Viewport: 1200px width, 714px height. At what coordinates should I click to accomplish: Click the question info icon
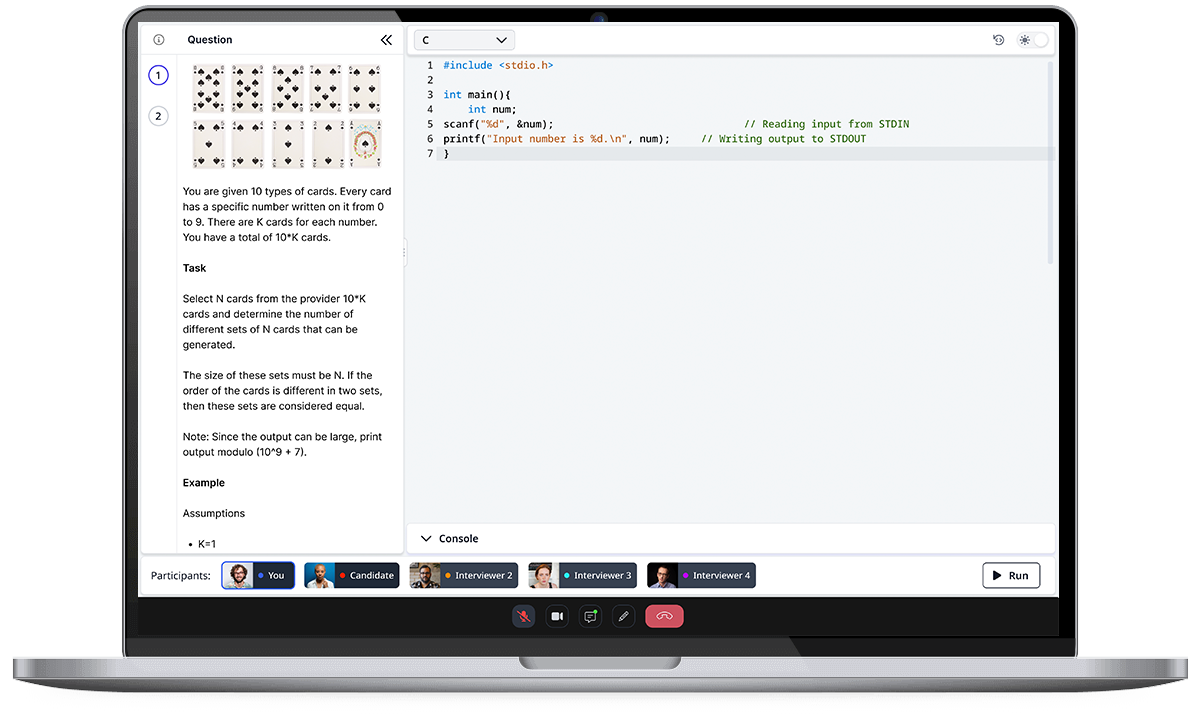(158, 39)
